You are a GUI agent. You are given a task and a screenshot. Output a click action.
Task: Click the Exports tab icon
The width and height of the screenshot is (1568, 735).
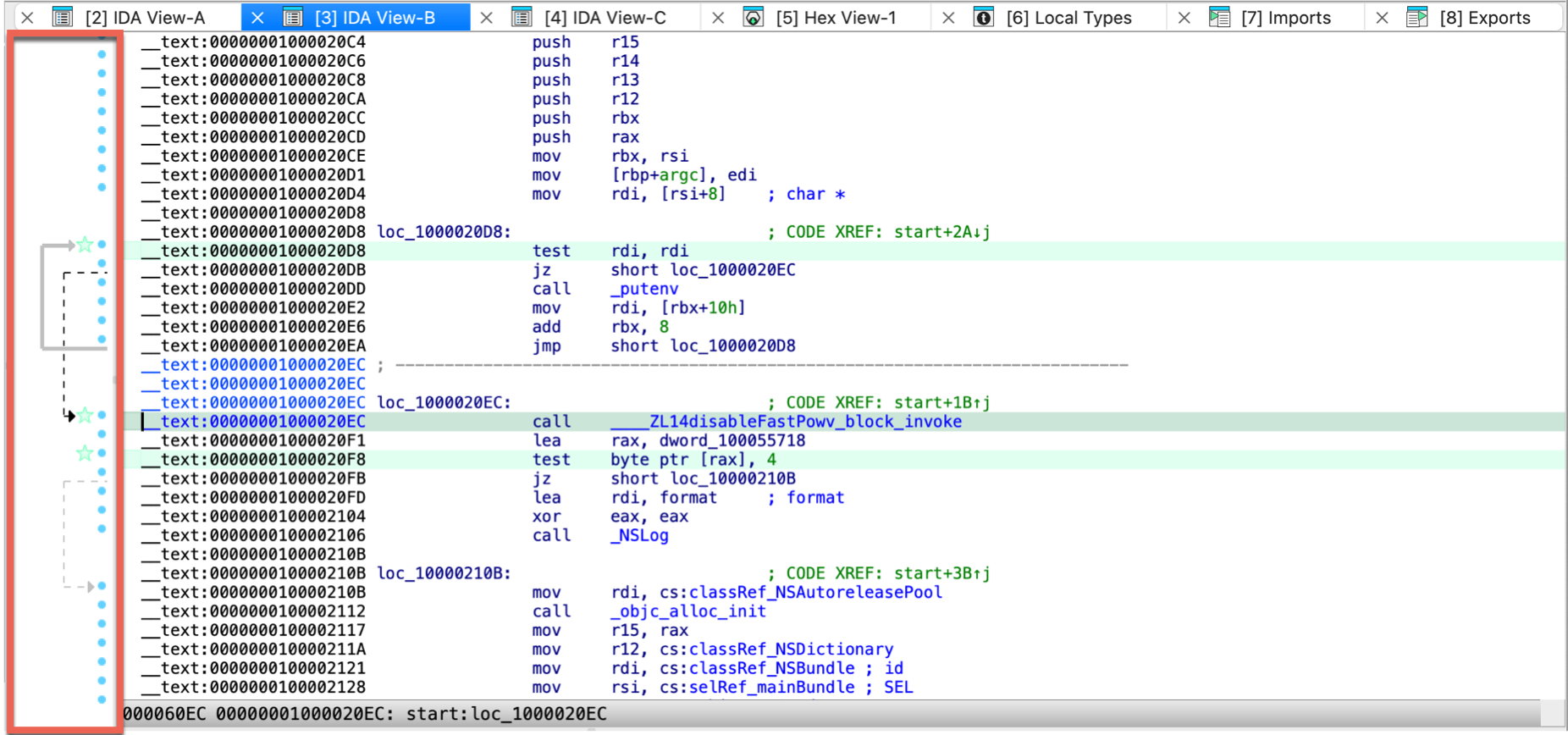(x=1417, y=17)
